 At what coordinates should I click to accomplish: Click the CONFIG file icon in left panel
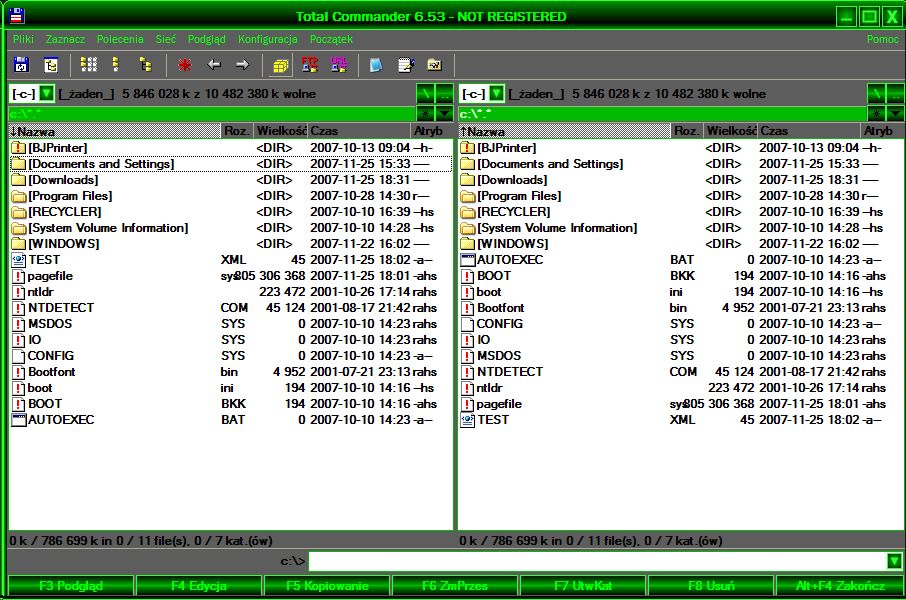18,356
